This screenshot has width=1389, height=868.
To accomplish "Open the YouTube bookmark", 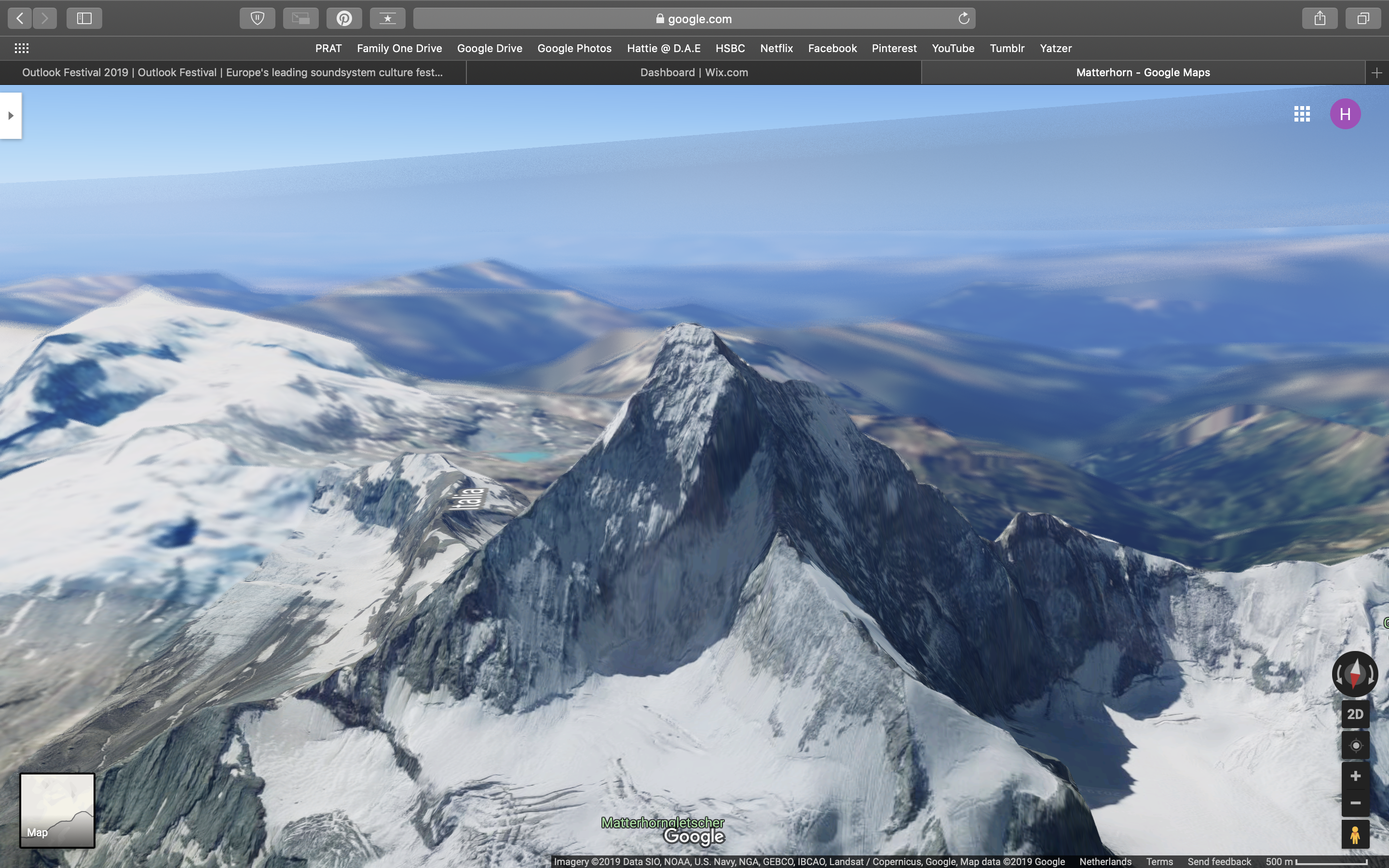I will tap(952, 48).
